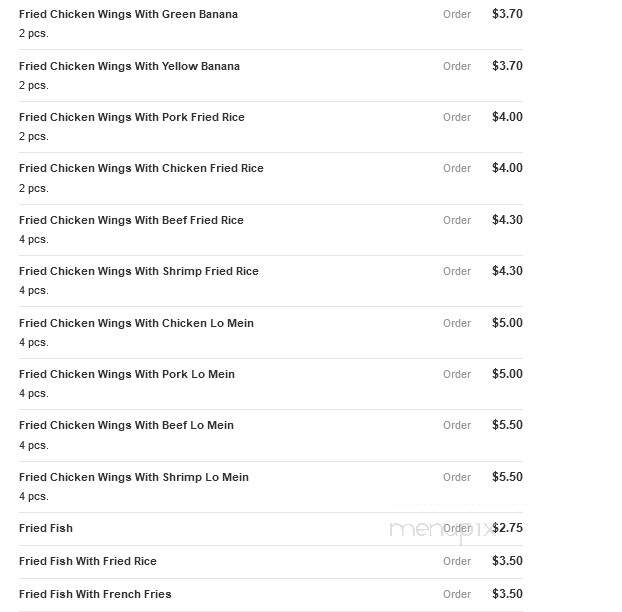Screen dimensions: 622x612
Task: Order Fried Fish With Fried Rice
Action: coord(457,561)
